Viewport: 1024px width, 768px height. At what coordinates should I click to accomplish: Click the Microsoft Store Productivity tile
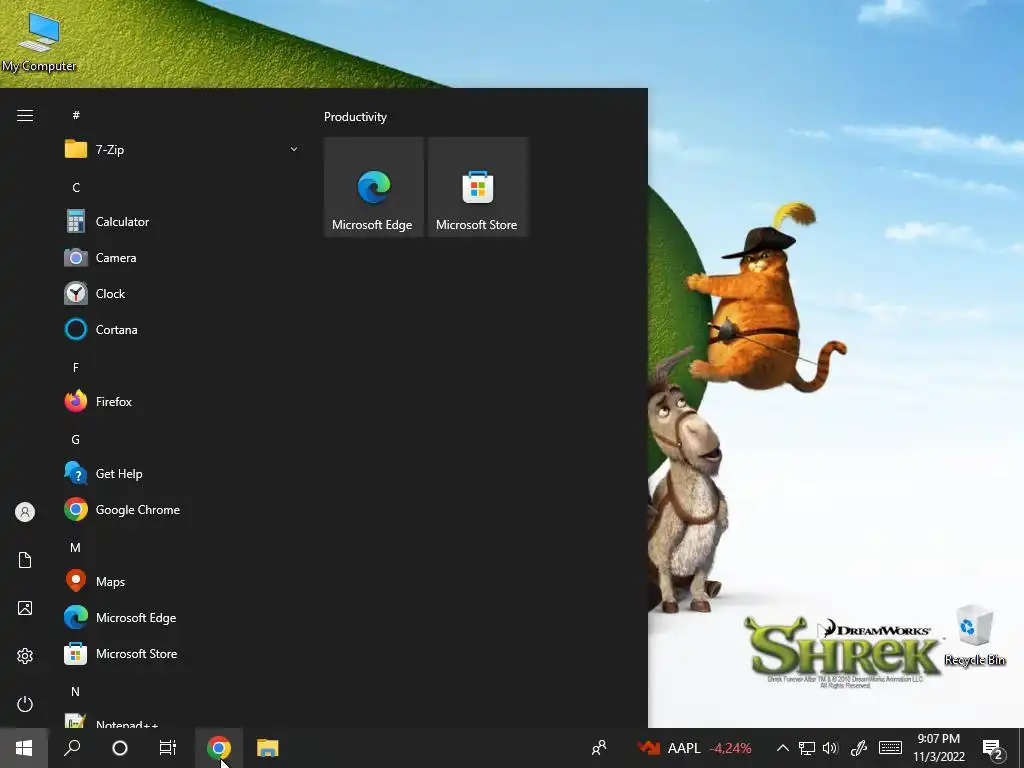[x=477, y=187]
